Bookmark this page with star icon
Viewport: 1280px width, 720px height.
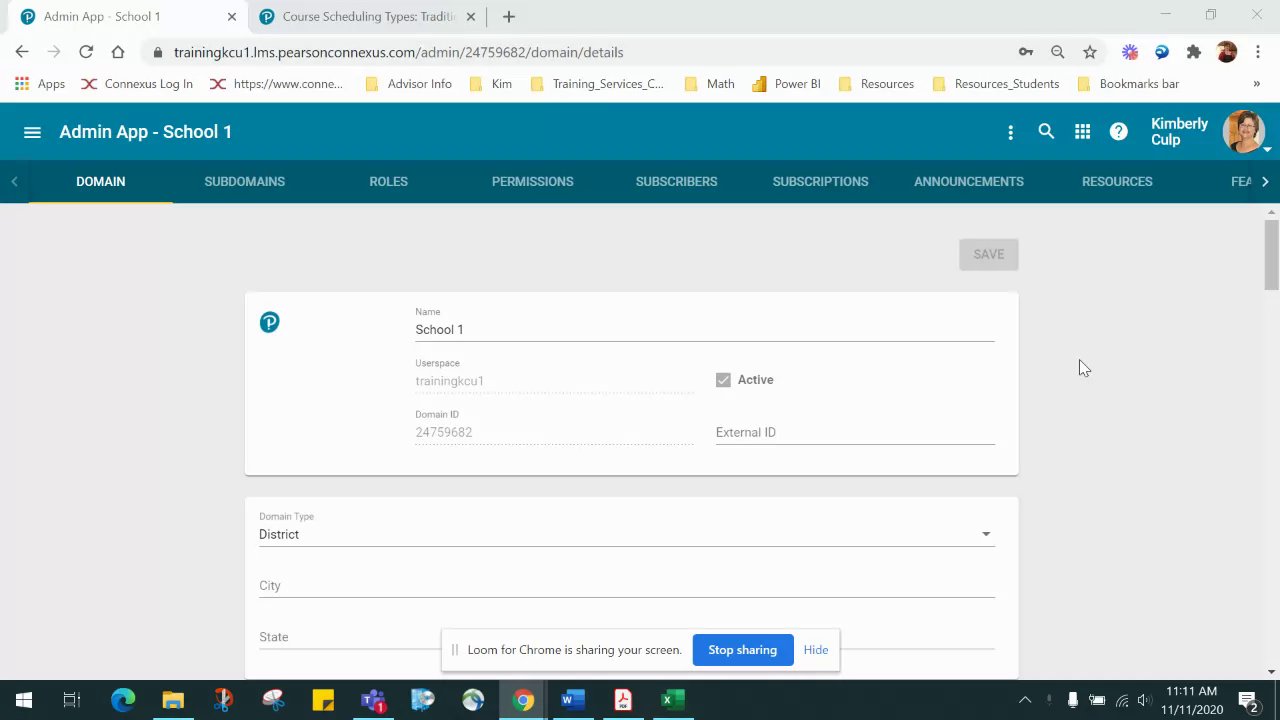click(x=1090, y=52)
